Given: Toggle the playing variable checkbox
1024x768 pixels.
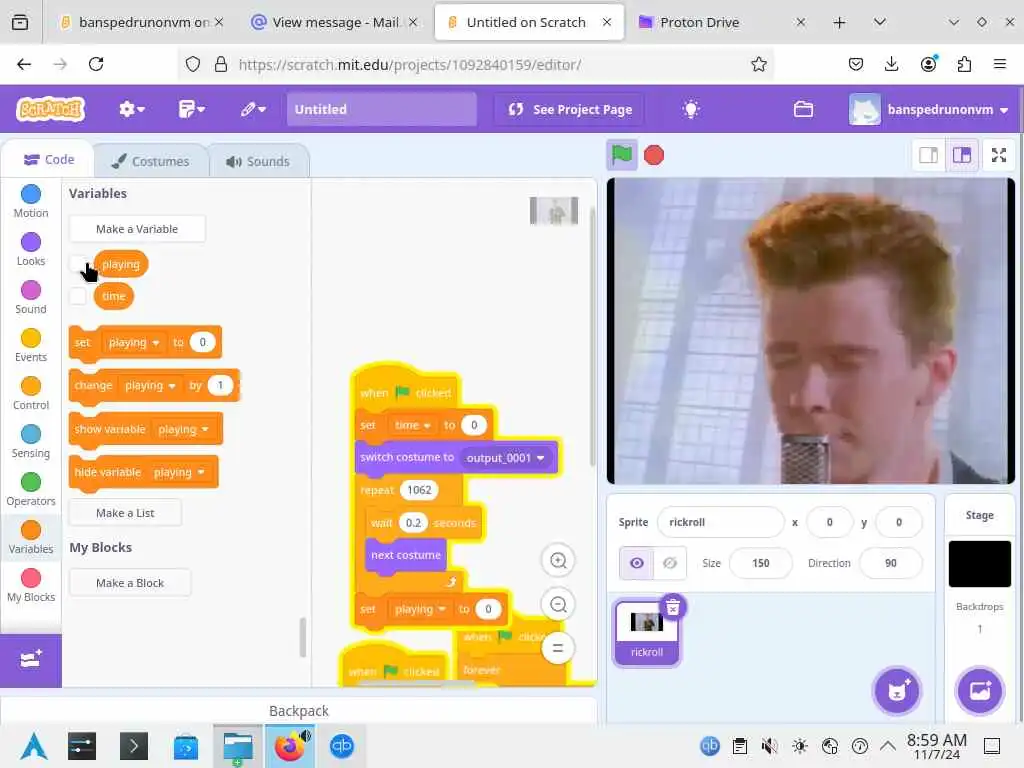Looking at the screenshot, I should (x=78, y=264).
